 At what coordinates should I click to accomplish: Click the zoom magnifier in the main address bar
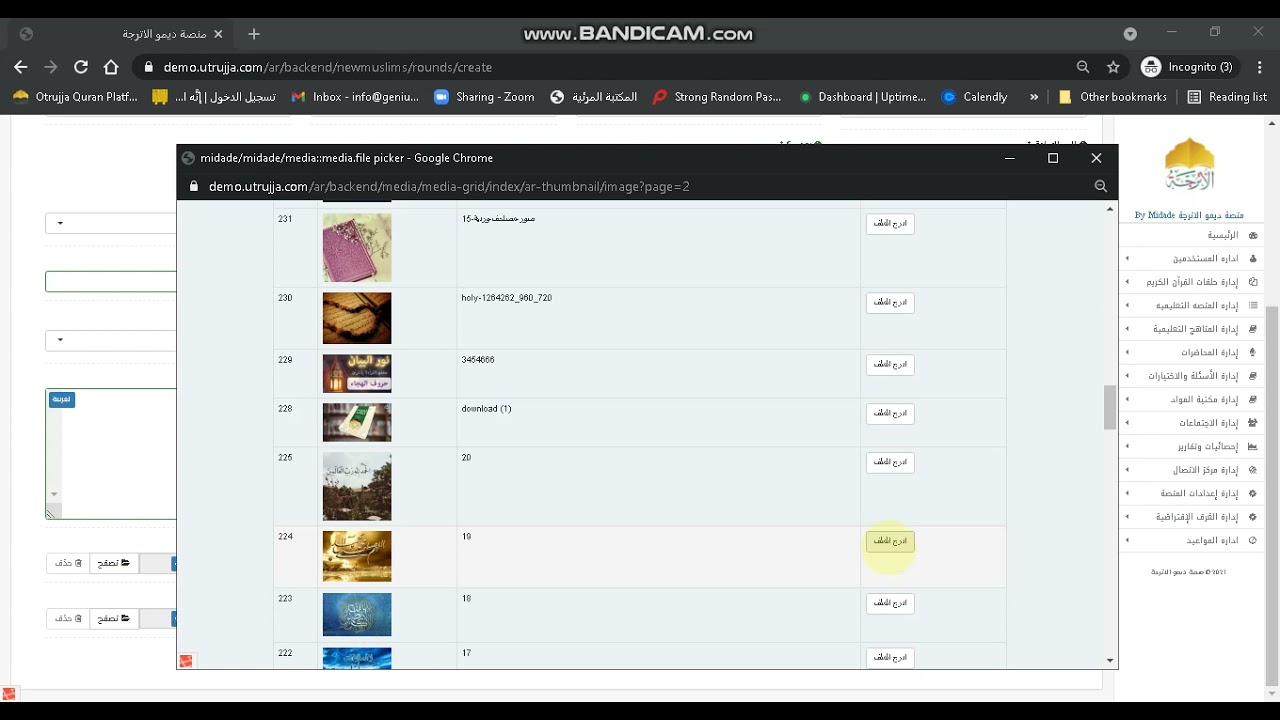pos(1083,67)
